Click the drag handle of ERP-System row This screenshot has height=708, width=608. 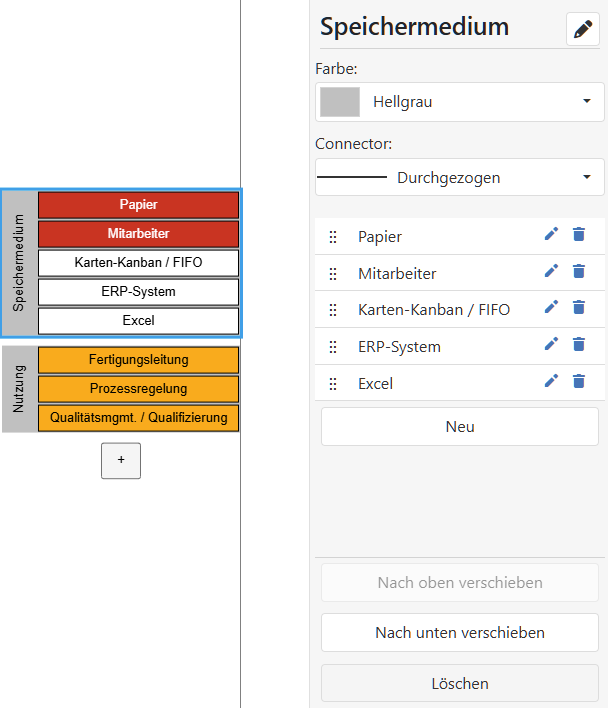pyautogui.click(x=333, y=347)
